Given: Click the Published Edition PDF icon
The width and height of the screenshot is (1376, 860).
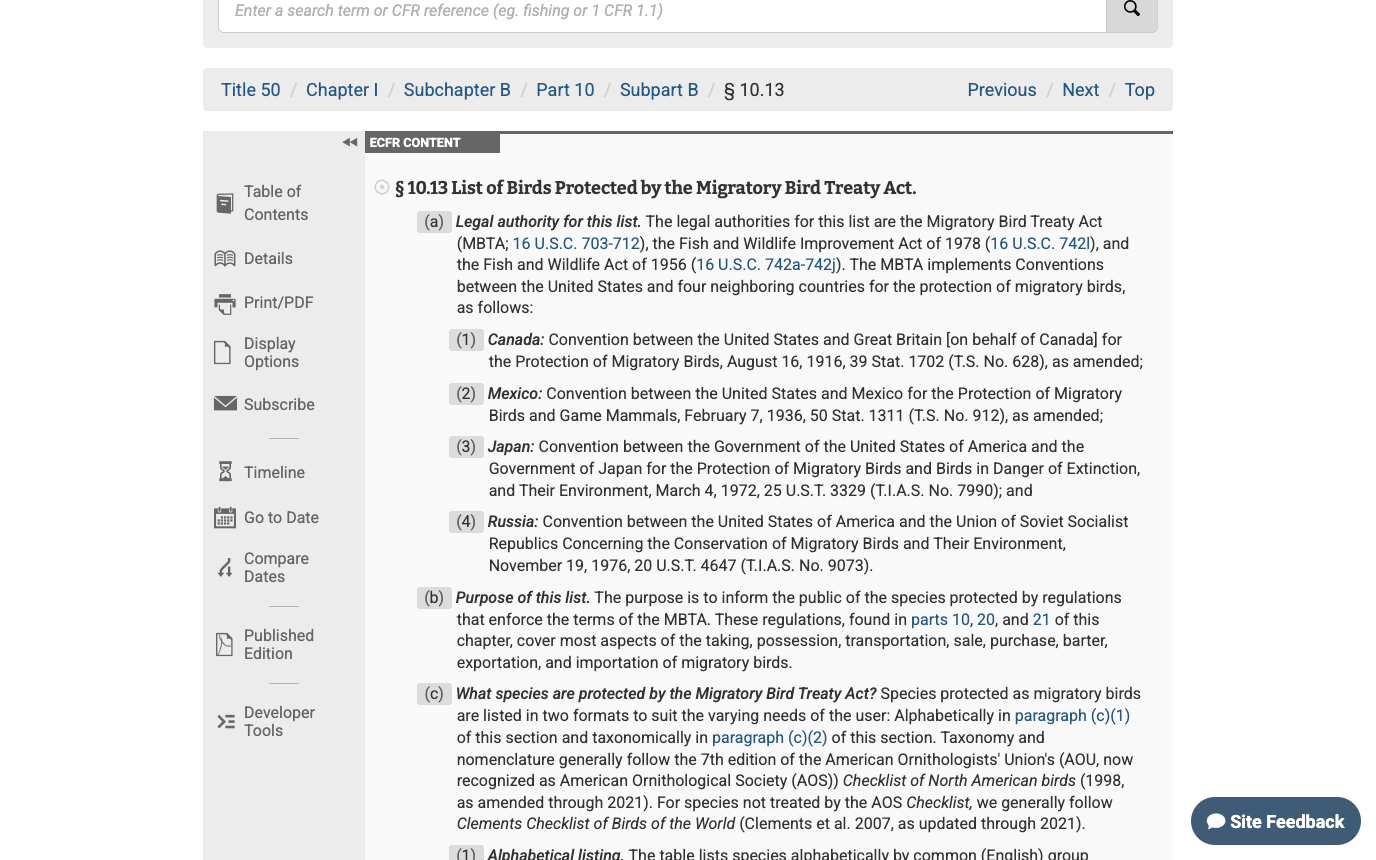Looking at the screenshot, I should click(x=225, y=645).
